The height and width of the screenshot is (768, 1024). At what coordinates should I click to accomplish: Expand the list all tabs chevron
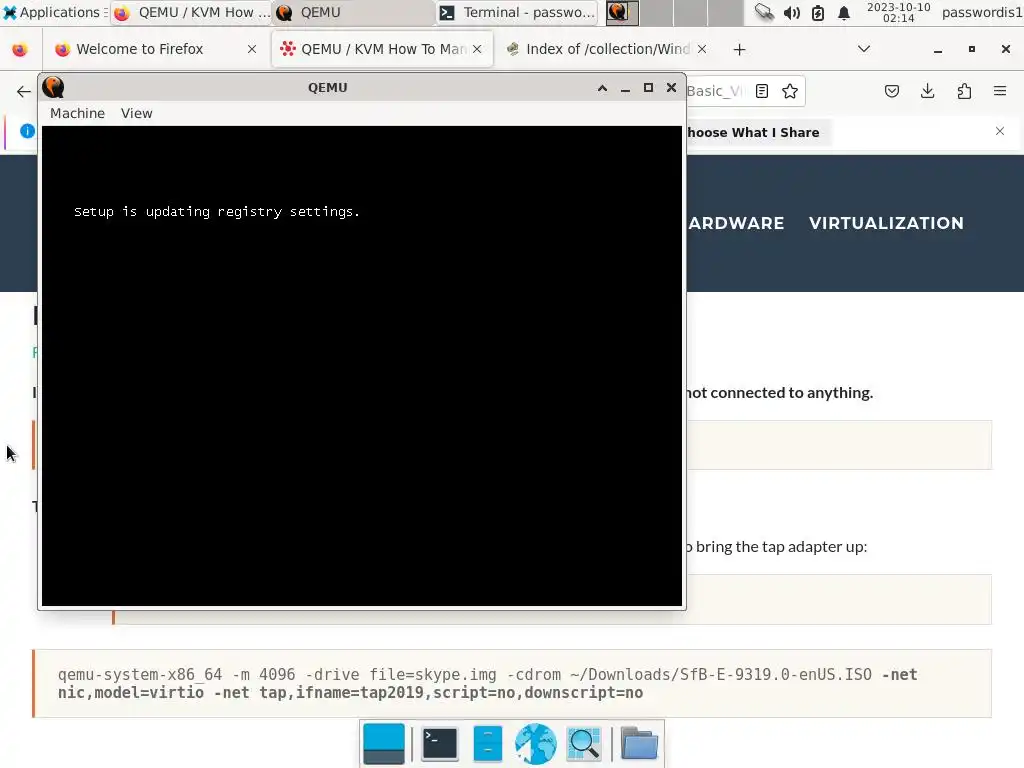click(863, 49)
